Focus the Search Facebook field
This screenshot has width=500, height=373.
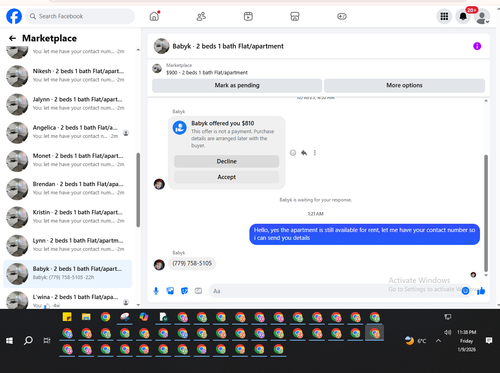[80, 16]
